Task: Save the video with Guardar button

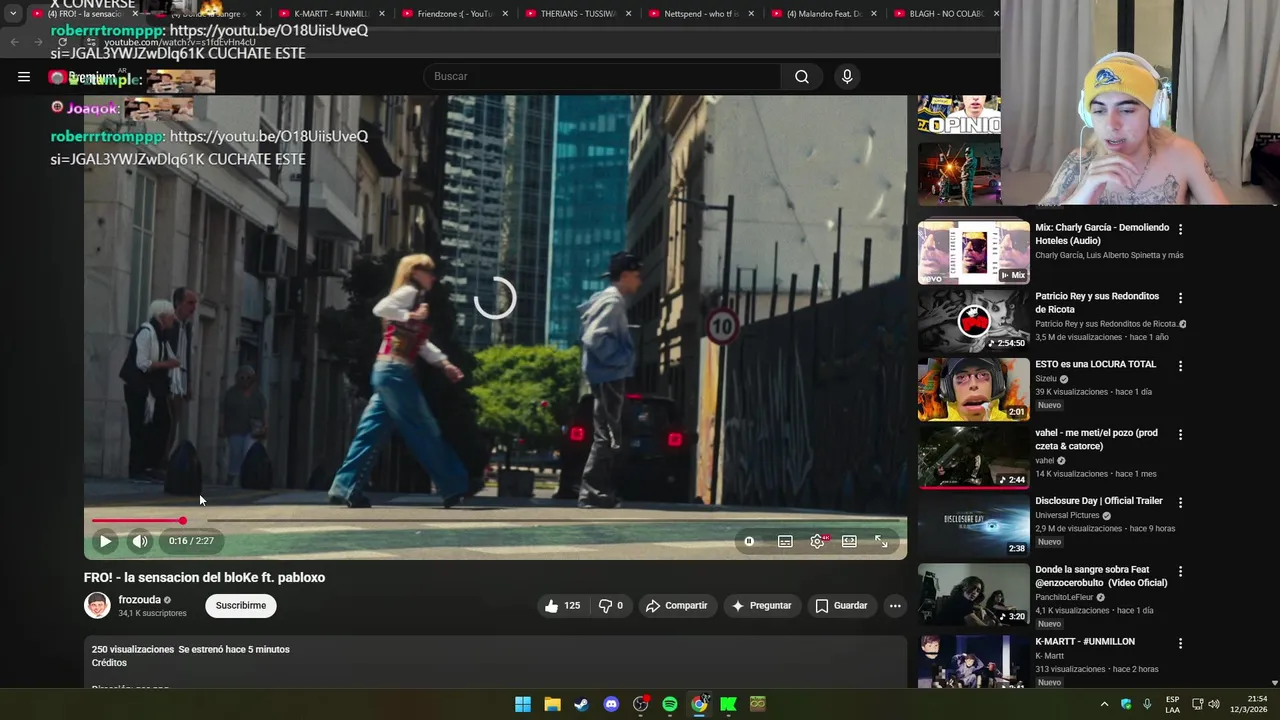Action: pyautogui.click(x=841, y=605)
